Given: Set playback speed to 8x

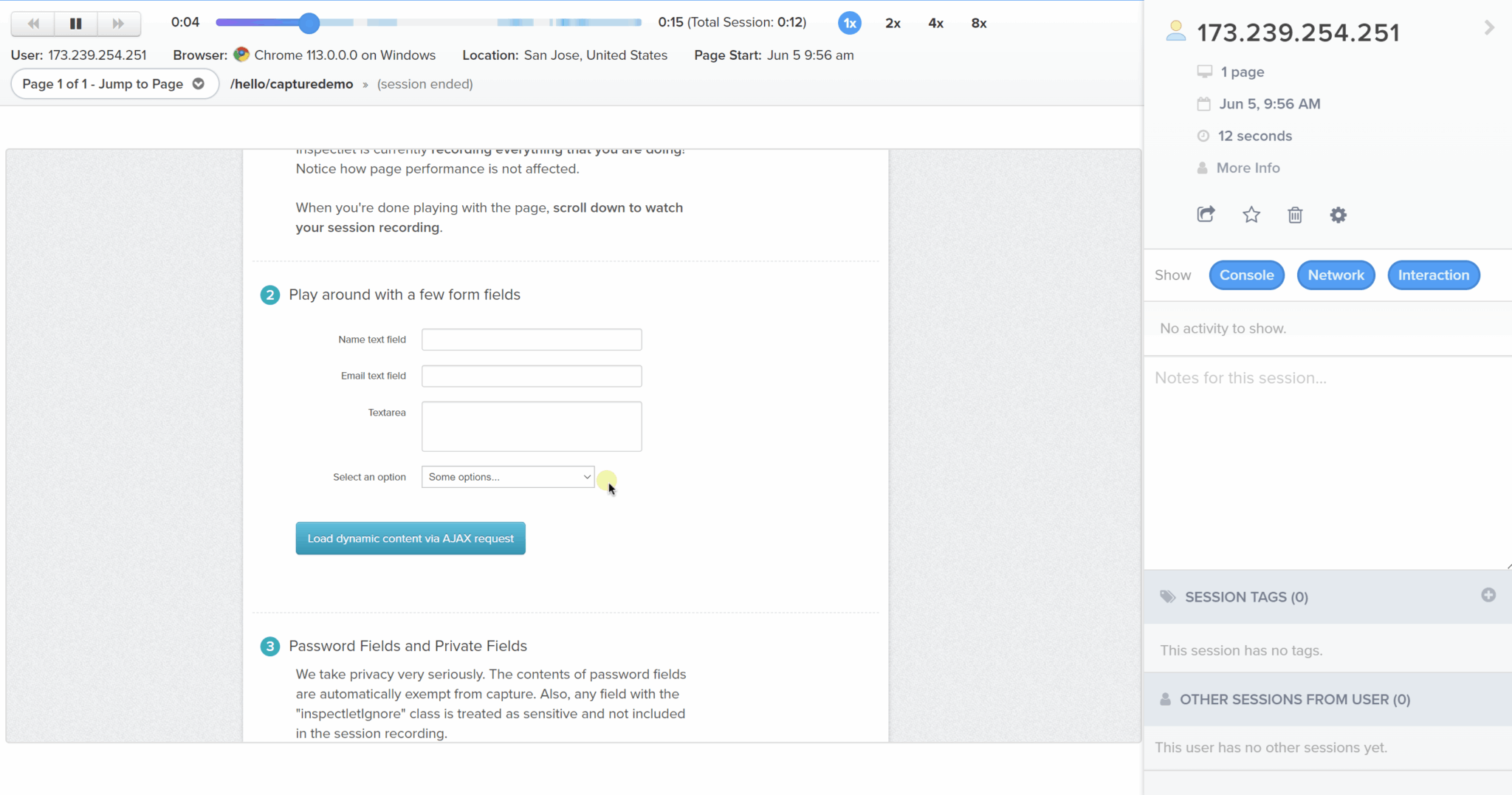Looking at the screenshot, I should tap(979, 23).
